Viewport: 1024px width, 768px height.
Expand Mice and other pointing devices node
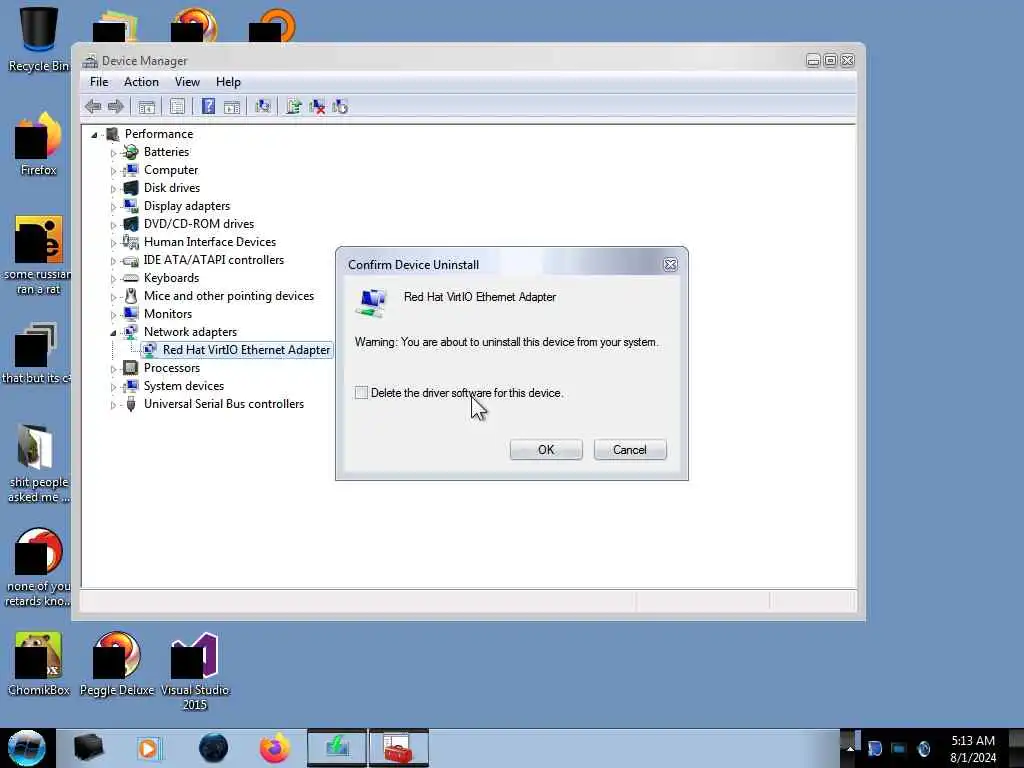point(113,296)
